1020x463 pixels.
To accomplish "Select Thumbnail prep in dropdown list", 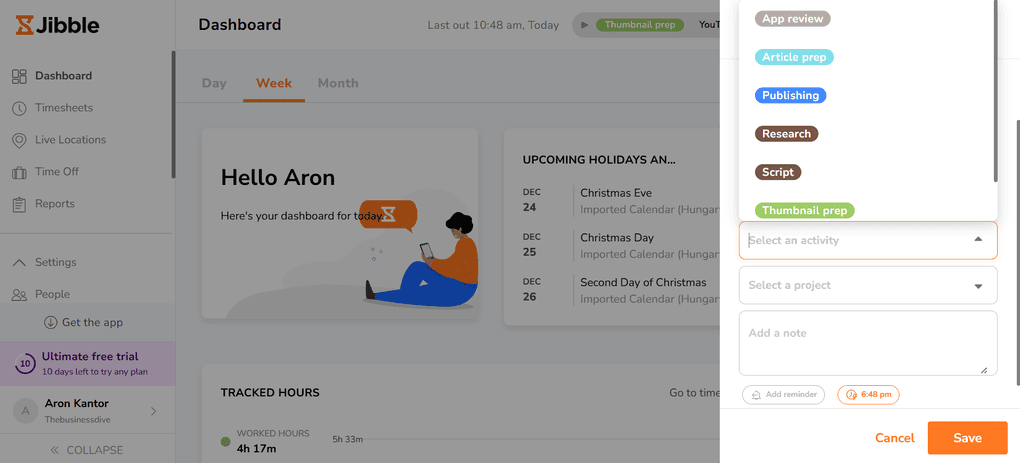I will (x=805, y=211).
